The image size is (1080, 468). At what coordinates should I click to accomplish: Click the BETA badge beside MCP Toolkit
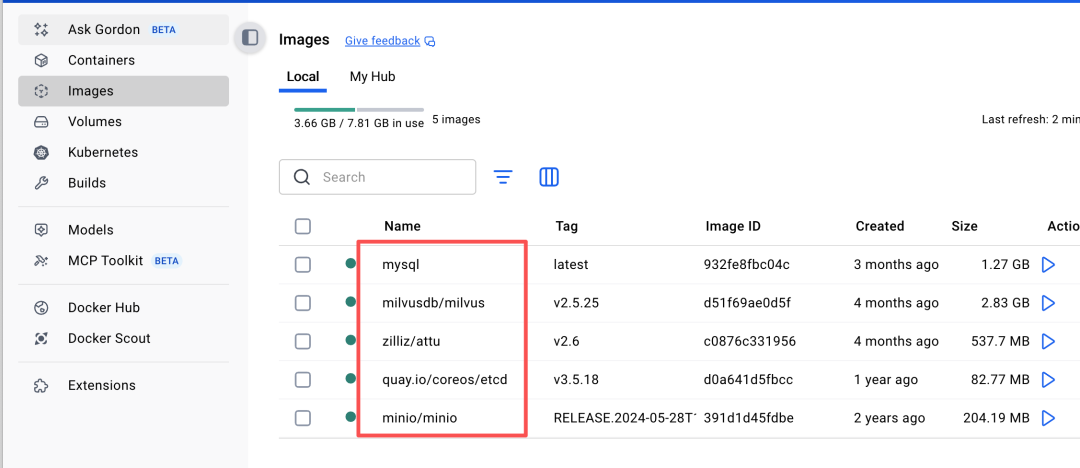click(166, 261)
